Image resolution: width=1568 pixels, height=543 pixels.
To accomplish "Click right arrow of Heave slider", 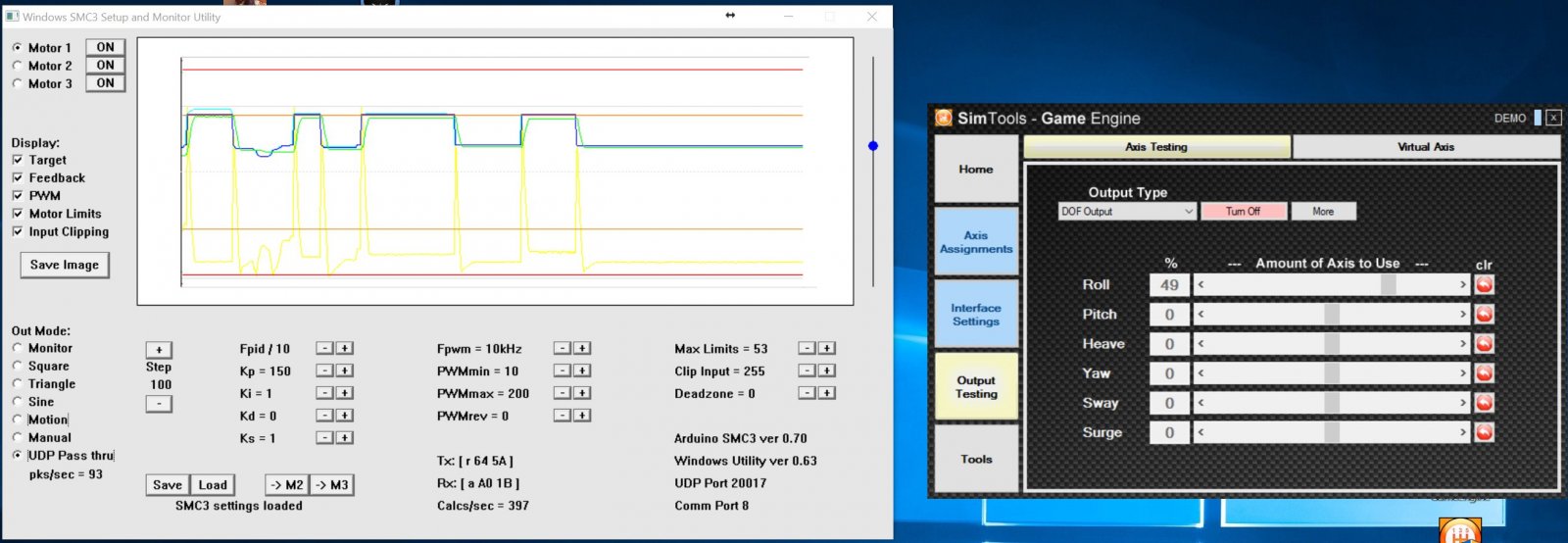I will click(1463, 343).
